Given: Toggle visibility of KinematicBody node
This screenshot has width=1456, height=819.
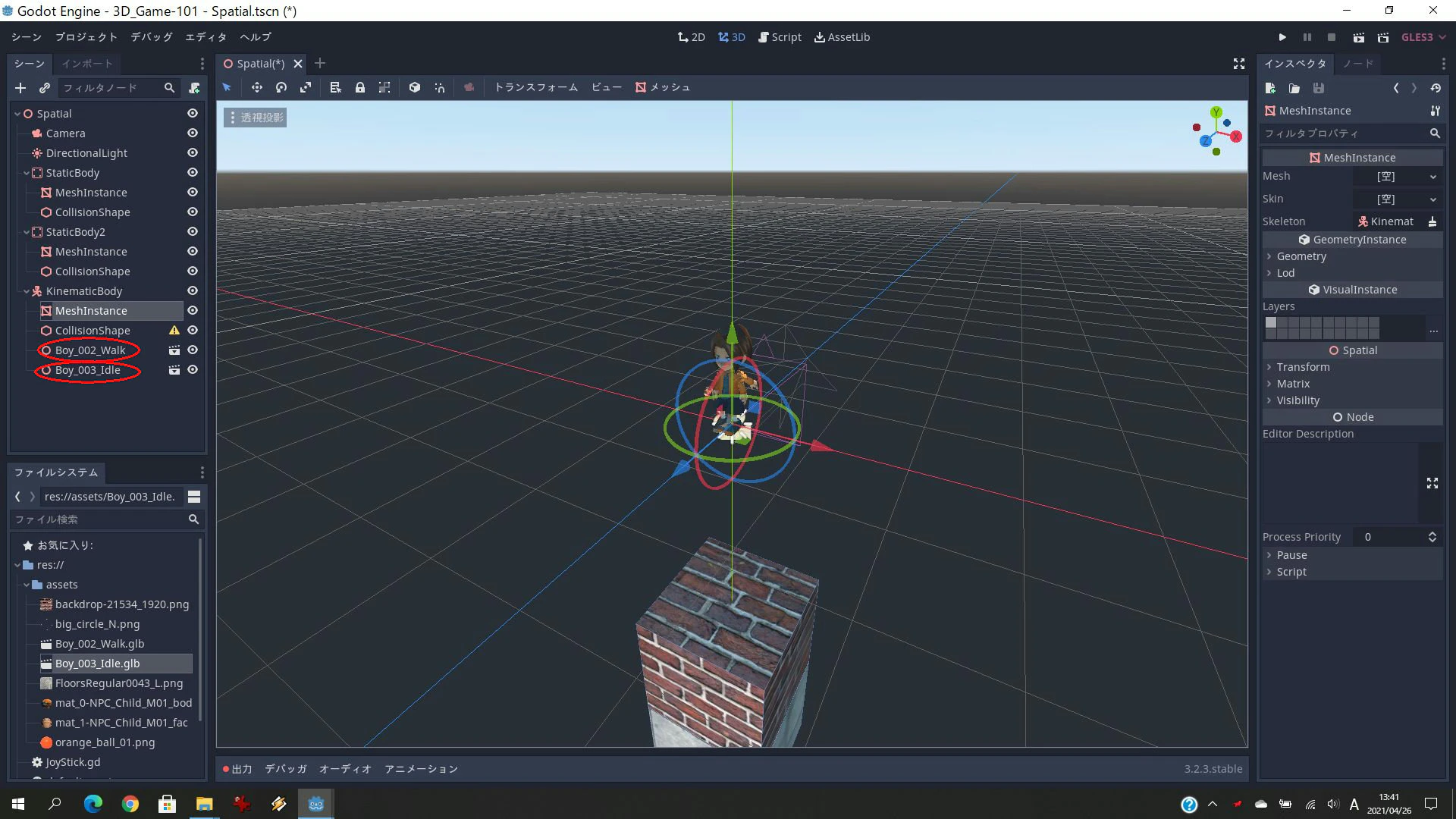Looking at the screenshot, I should (193, 291).
